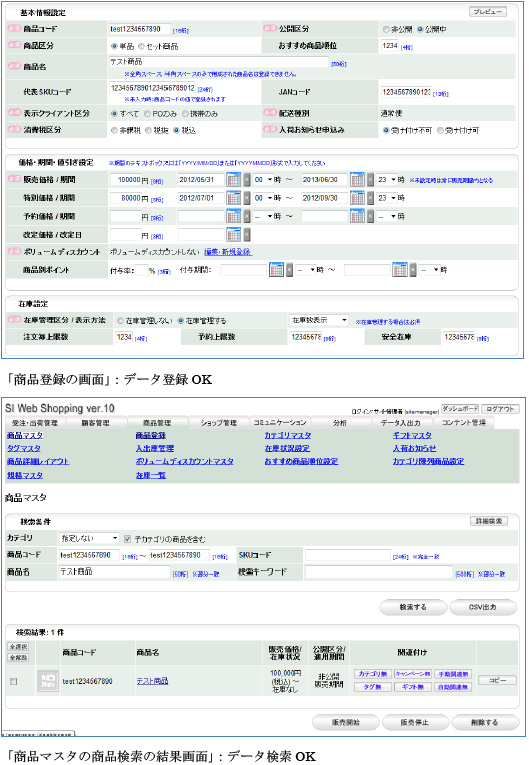Select 非公開 for 公開区分
The height and width of the screenshot is (765, 529).
point(386,29)
